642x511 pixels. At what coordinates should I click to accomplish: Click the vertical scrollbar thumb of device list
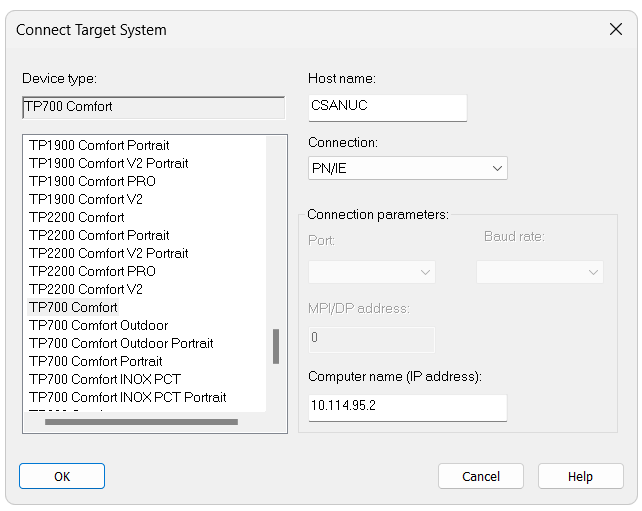(276, 346)
